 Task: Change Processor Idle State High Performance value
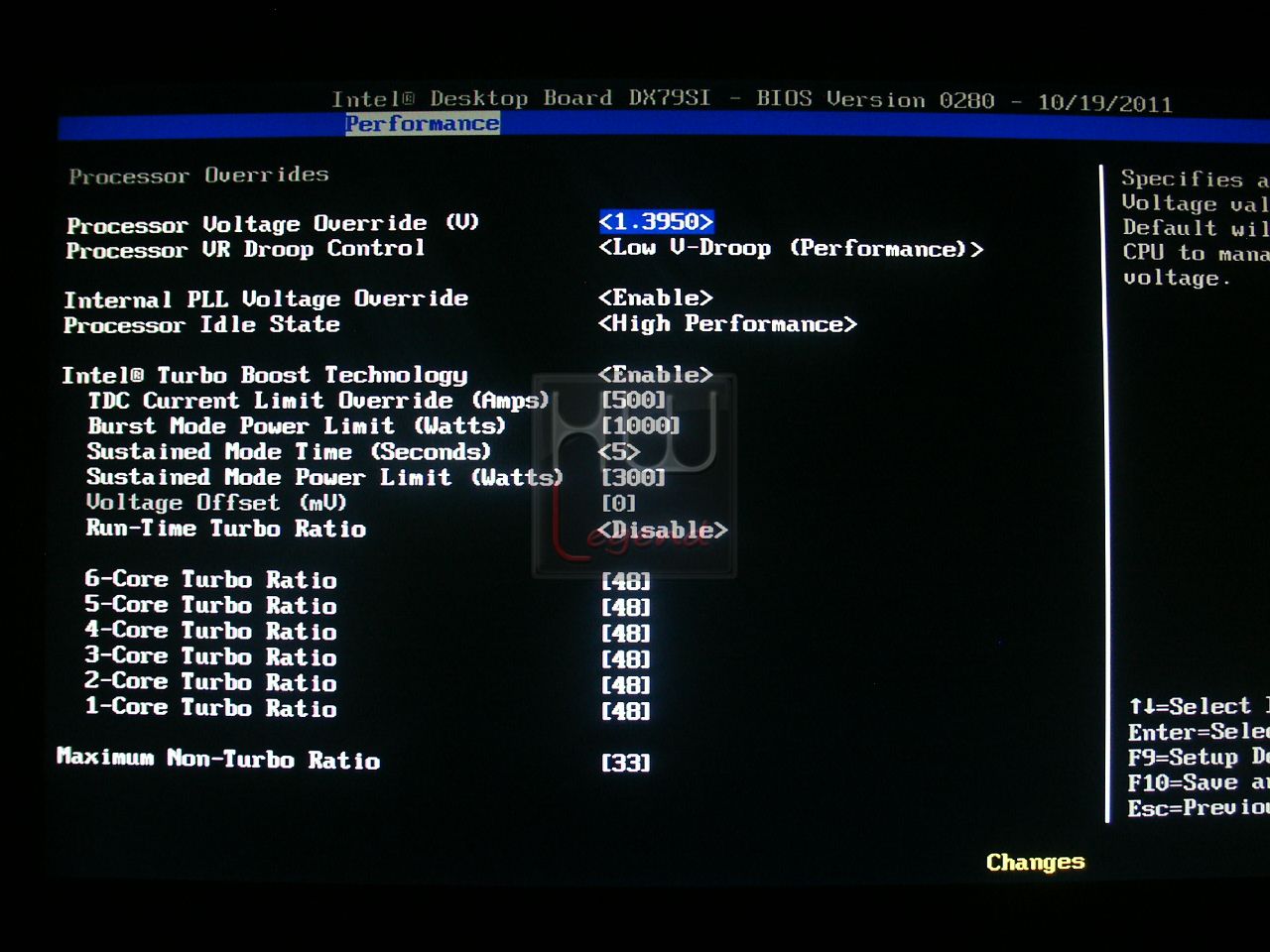pos(727,323)
